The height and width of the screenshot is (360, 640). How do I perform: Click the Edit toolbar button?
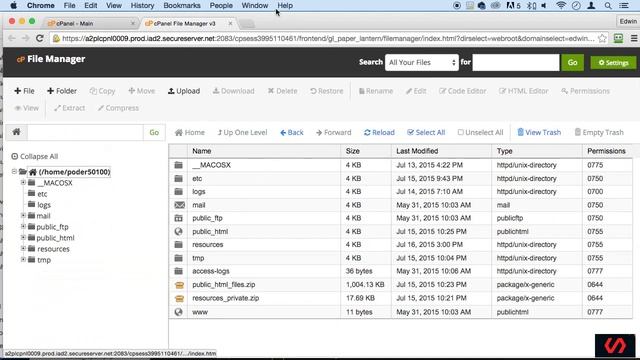(416, 91)
